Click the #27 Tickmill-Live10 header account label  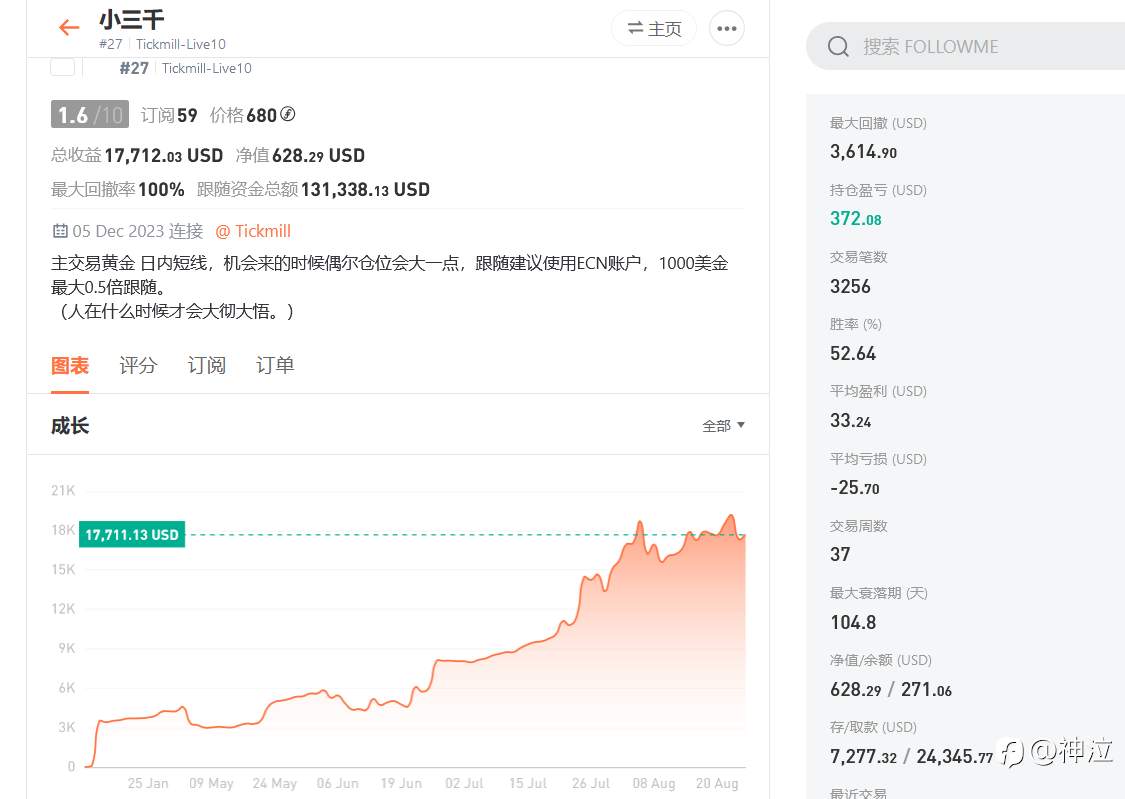162,44
